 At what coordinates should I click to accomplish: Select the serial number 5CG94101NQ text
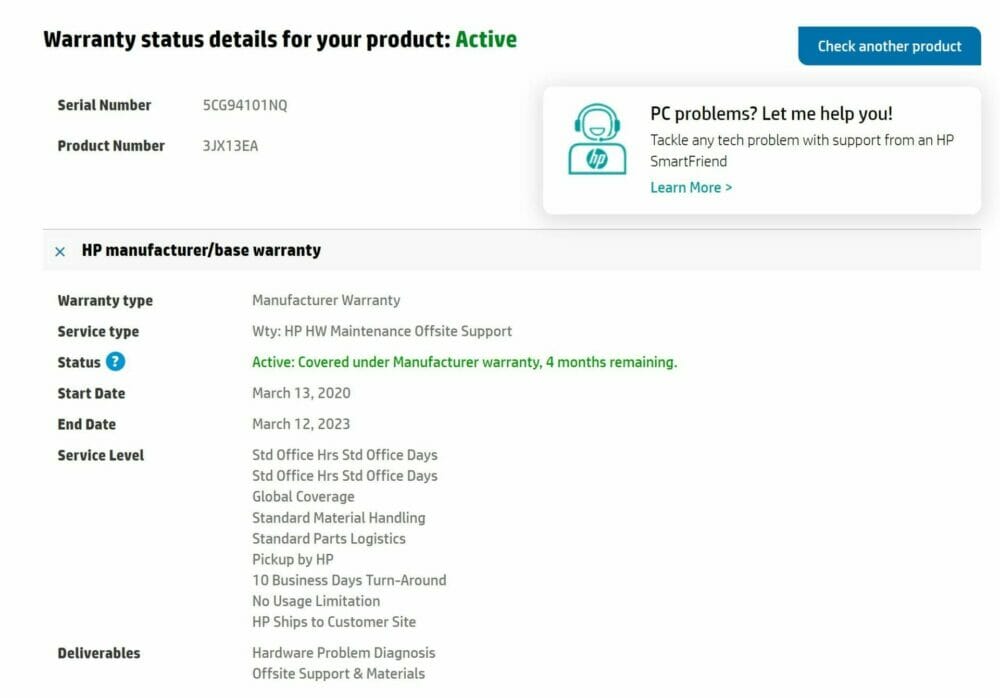coord(245,105)
